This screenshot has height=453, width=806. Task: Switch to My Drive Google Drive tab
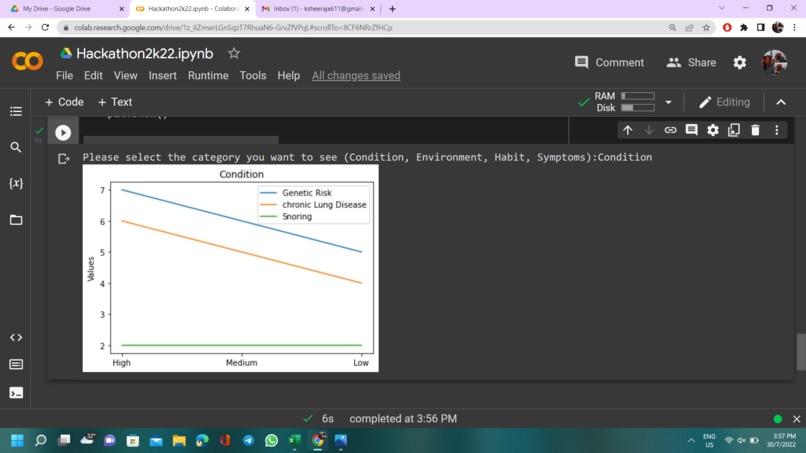(x=64, y=9)
